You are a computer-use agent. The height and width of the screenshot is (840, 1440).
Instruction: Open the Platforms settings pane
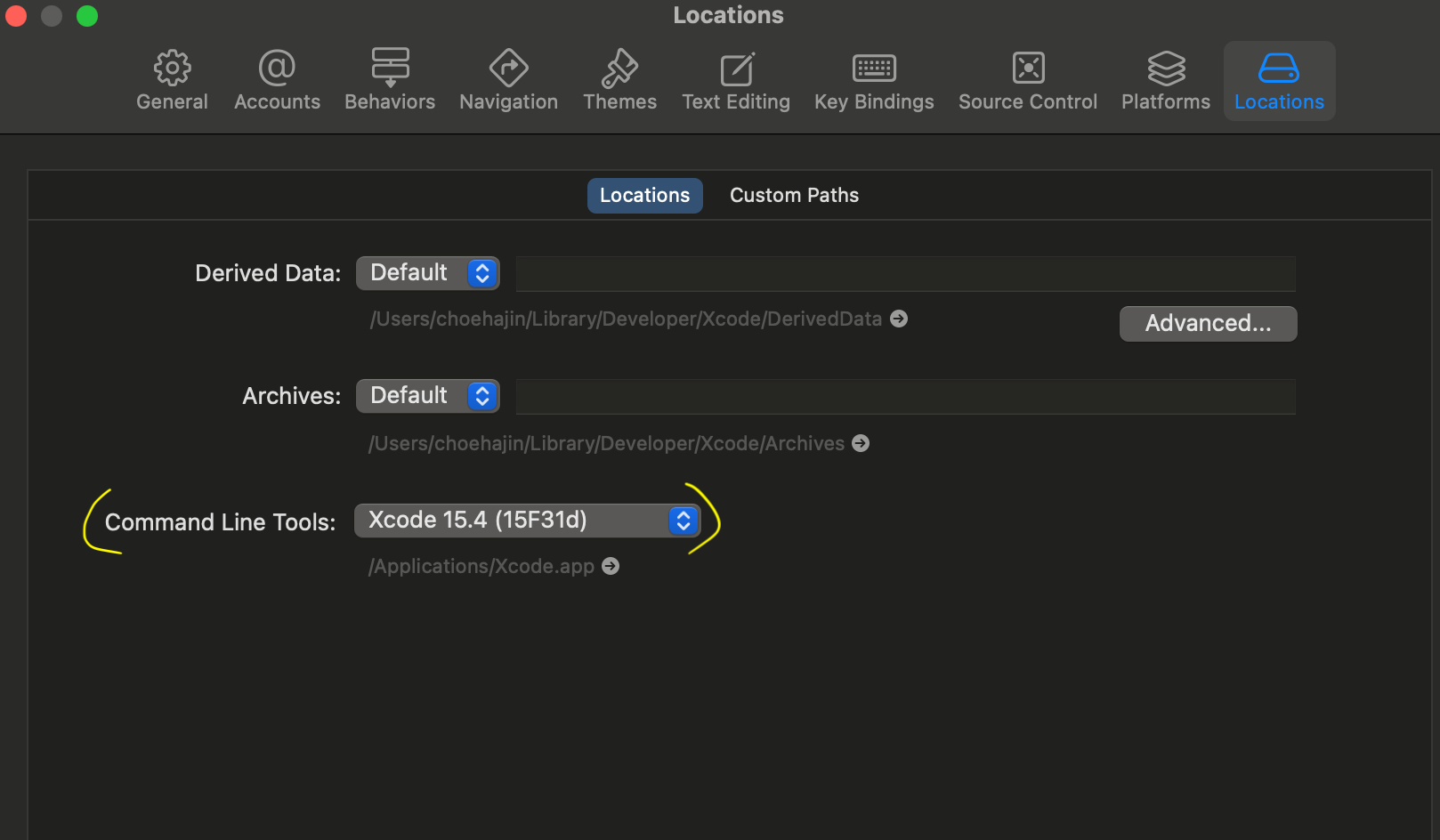click(1166, 81)
